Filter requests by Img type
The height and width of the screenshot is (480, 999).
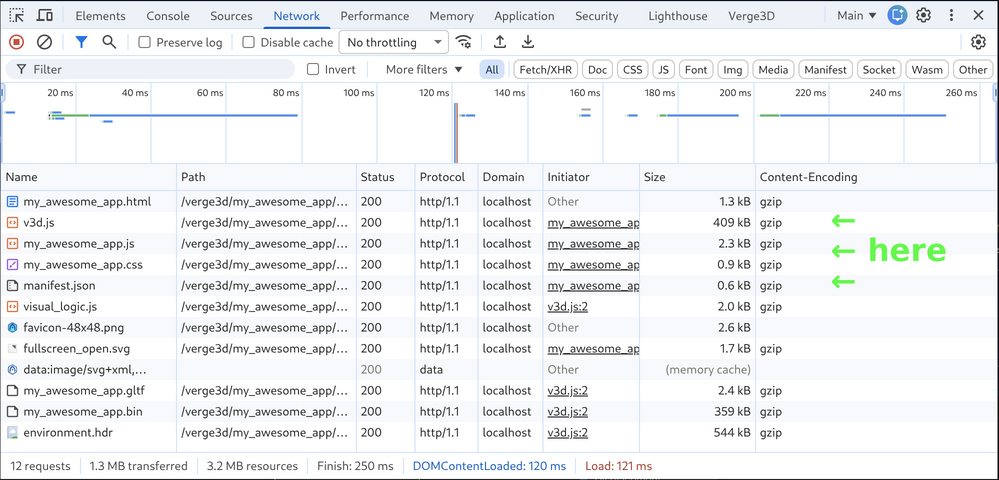[733, 69]
